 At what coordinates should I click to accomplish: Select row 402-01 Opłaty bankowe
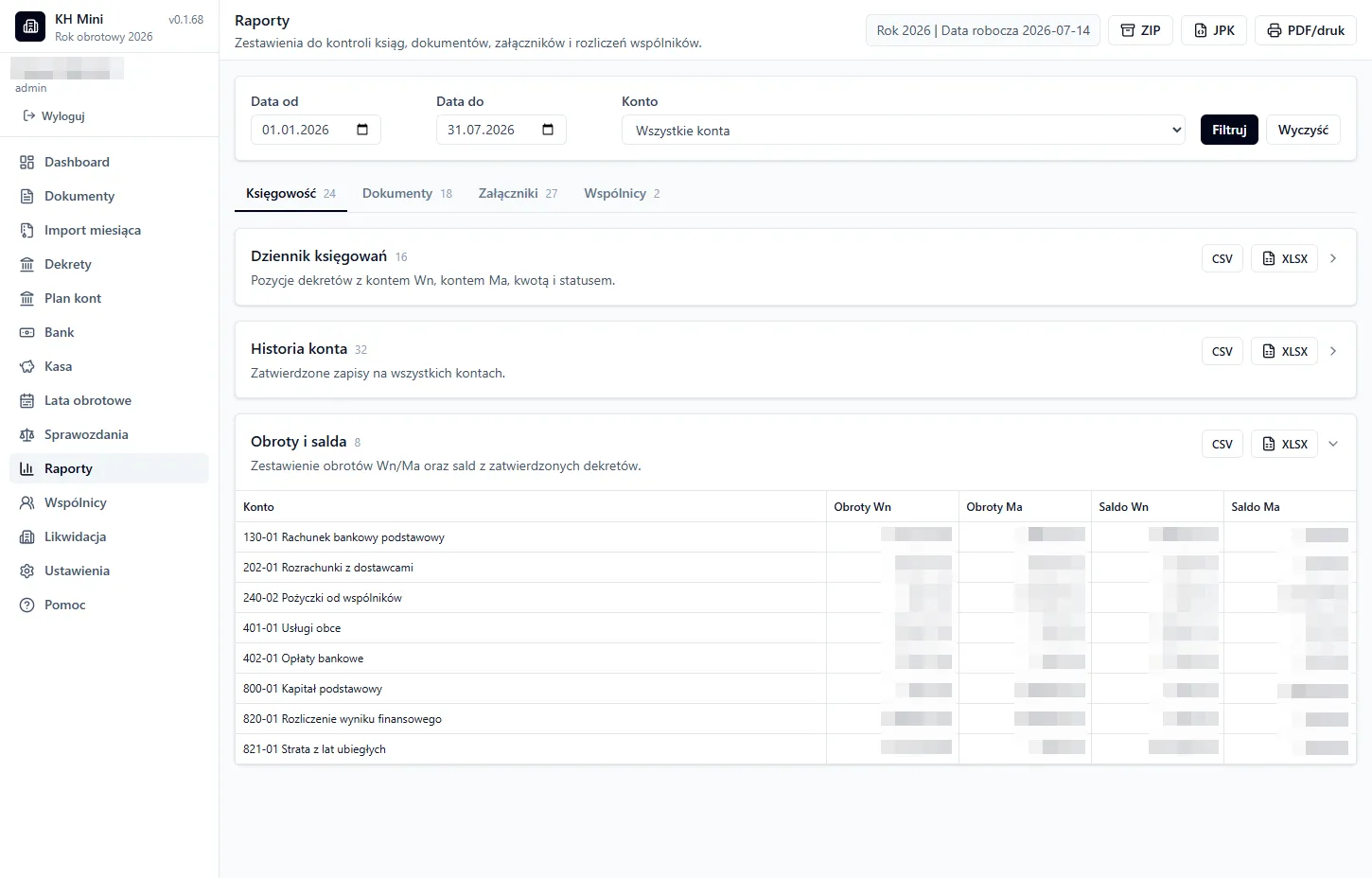796,658
